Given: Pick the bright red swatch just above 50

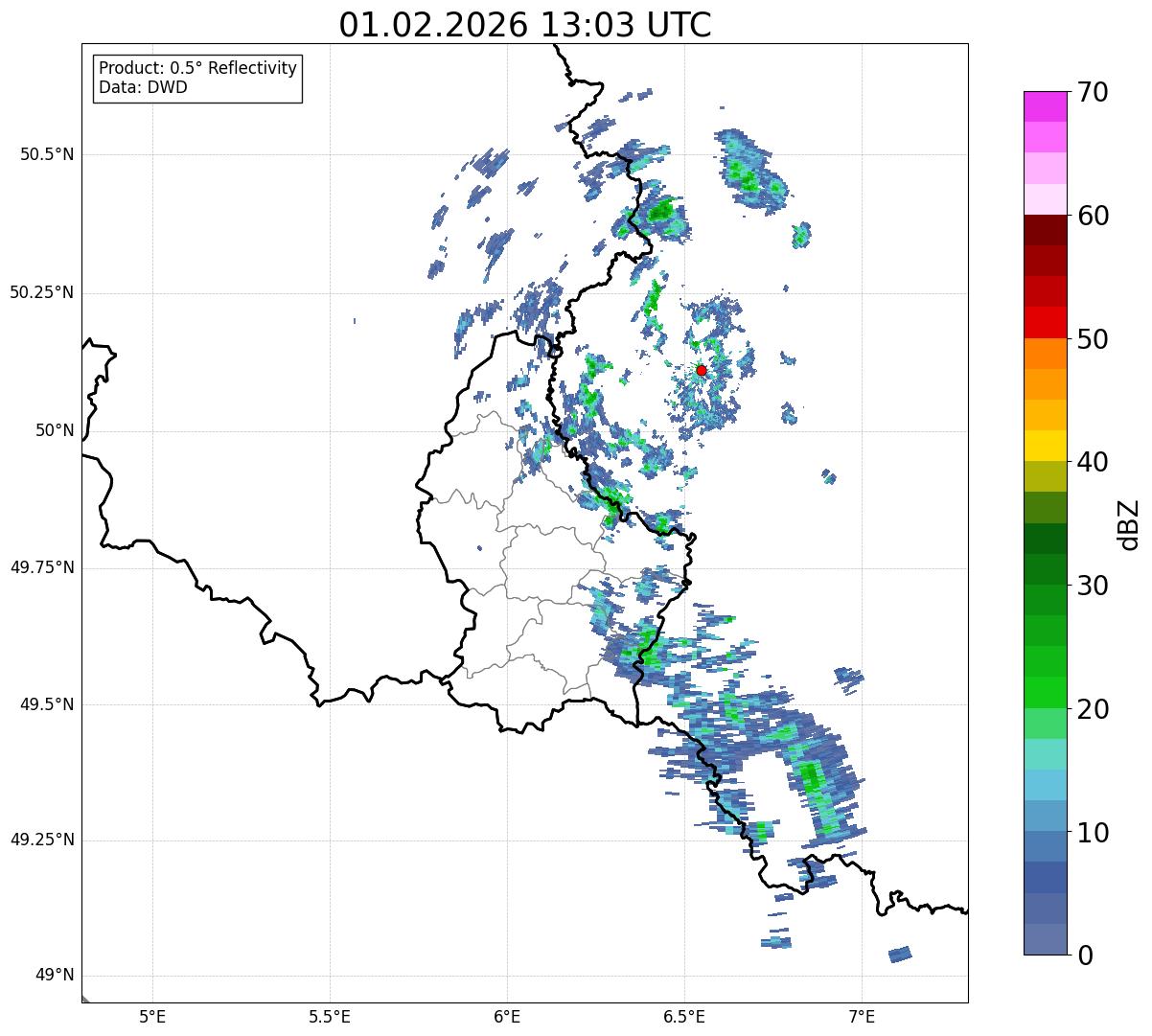Looking at the screenshot, I should pos(1046,322).
